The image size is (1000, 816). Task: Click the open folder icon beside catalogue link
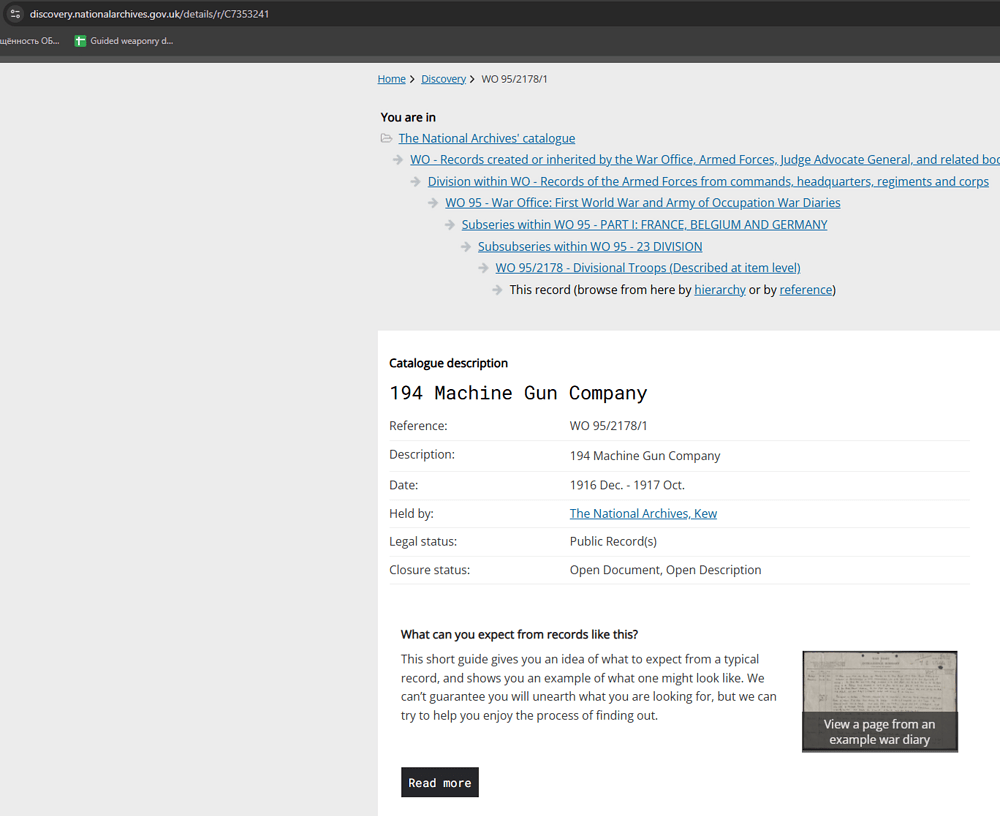pos(386,139)
